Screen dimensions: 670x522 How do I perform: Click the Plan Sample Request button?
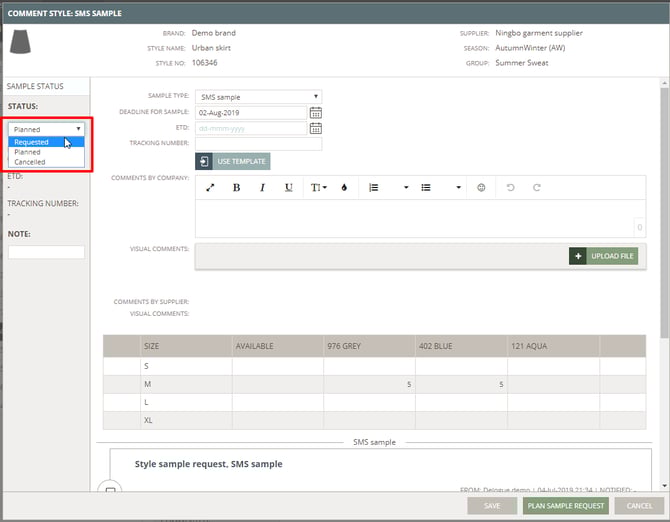point(565,506)
